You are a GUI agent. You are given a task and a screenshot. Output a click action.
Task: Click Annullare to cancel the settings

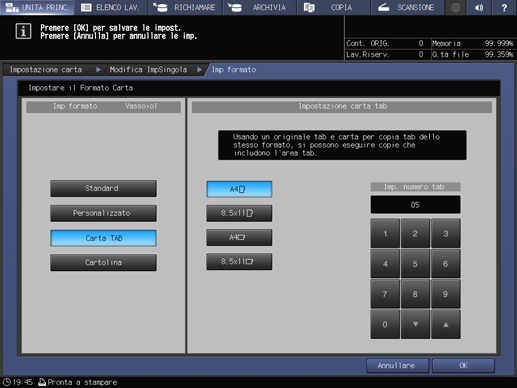point(397,366)
